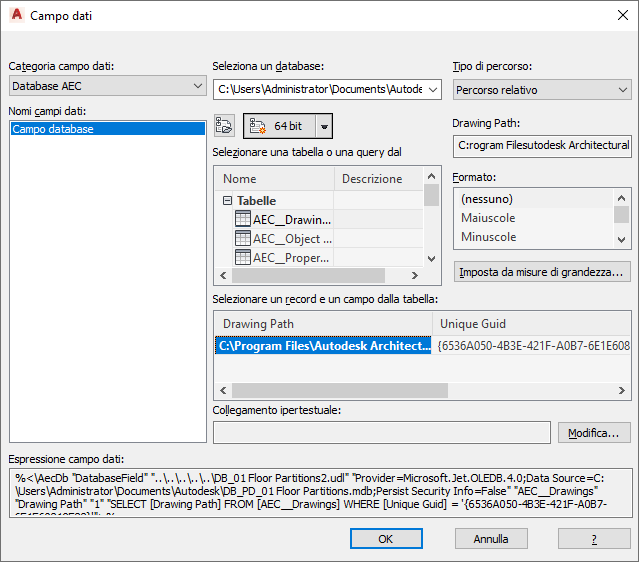Screen dimensions: 639x562
Task: Click table list scroll right arrow
Action: coord(414,275)
